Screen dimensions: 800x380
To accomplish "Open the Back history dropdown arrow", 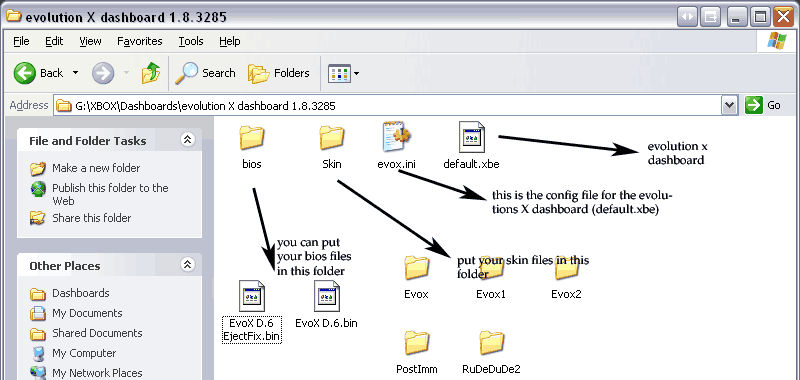I will pos(76,73).
